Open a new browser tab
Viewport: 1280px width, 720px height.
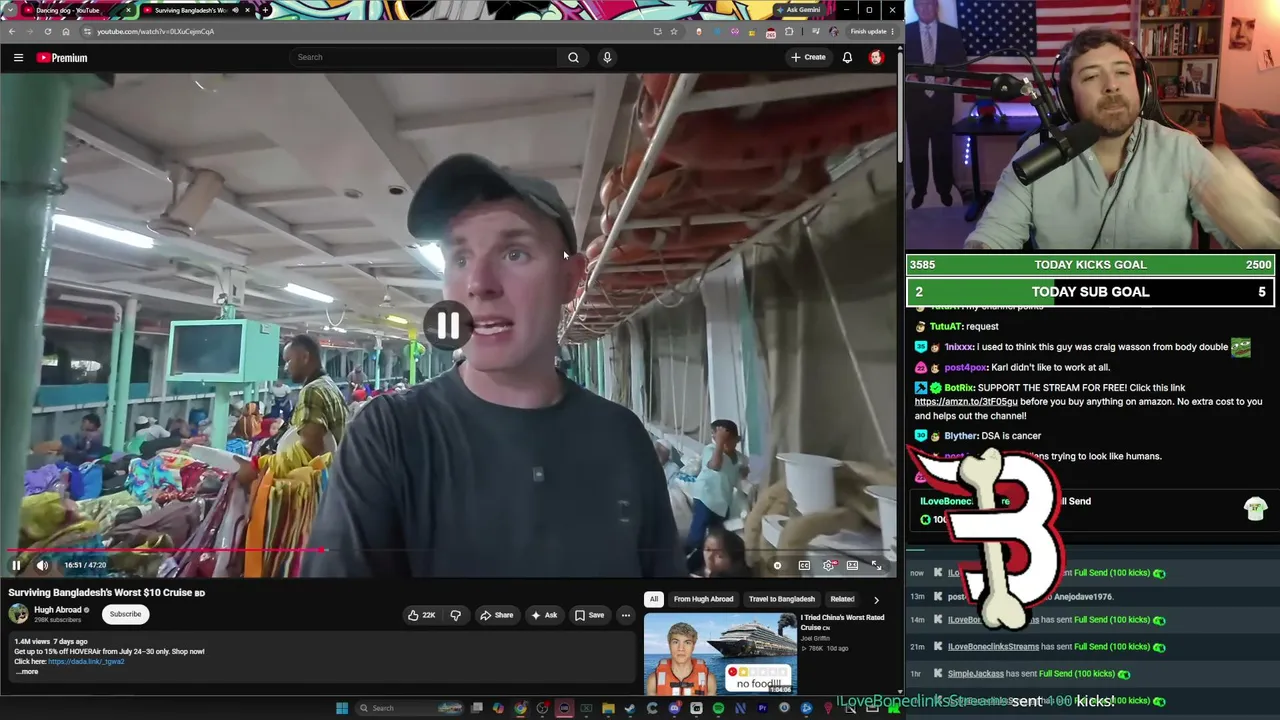click(x=265, y=10)
